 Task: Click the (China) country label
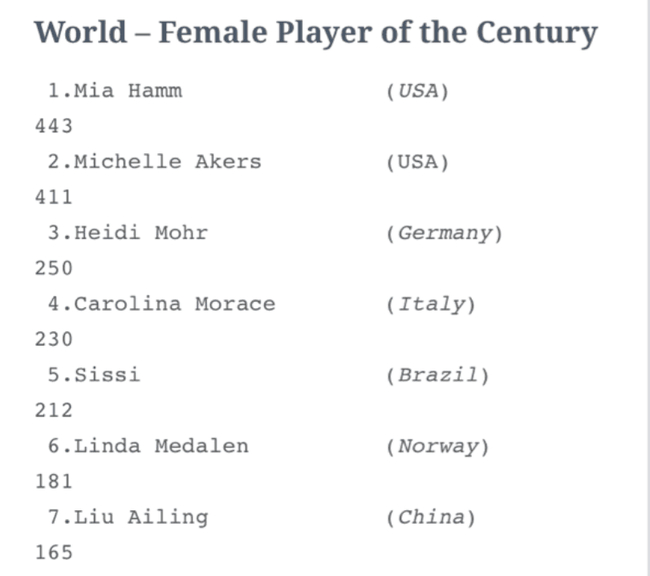tap(430, 517)
